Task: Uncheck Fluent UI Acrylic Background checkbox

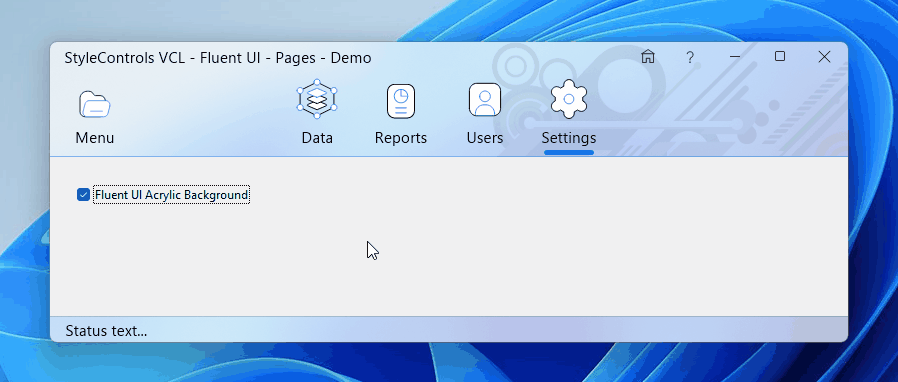Action: tap(83, 195)
